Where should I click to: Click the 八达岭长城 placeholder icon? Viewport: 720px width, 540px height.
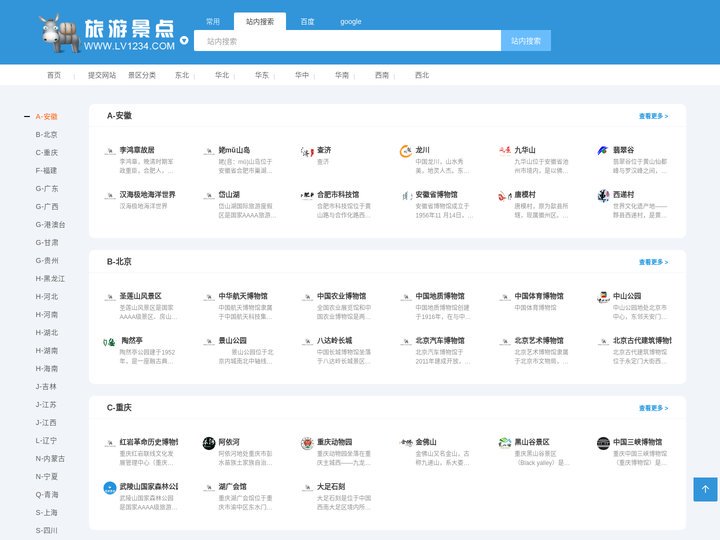pyautogui.click(x=307, y=341)
